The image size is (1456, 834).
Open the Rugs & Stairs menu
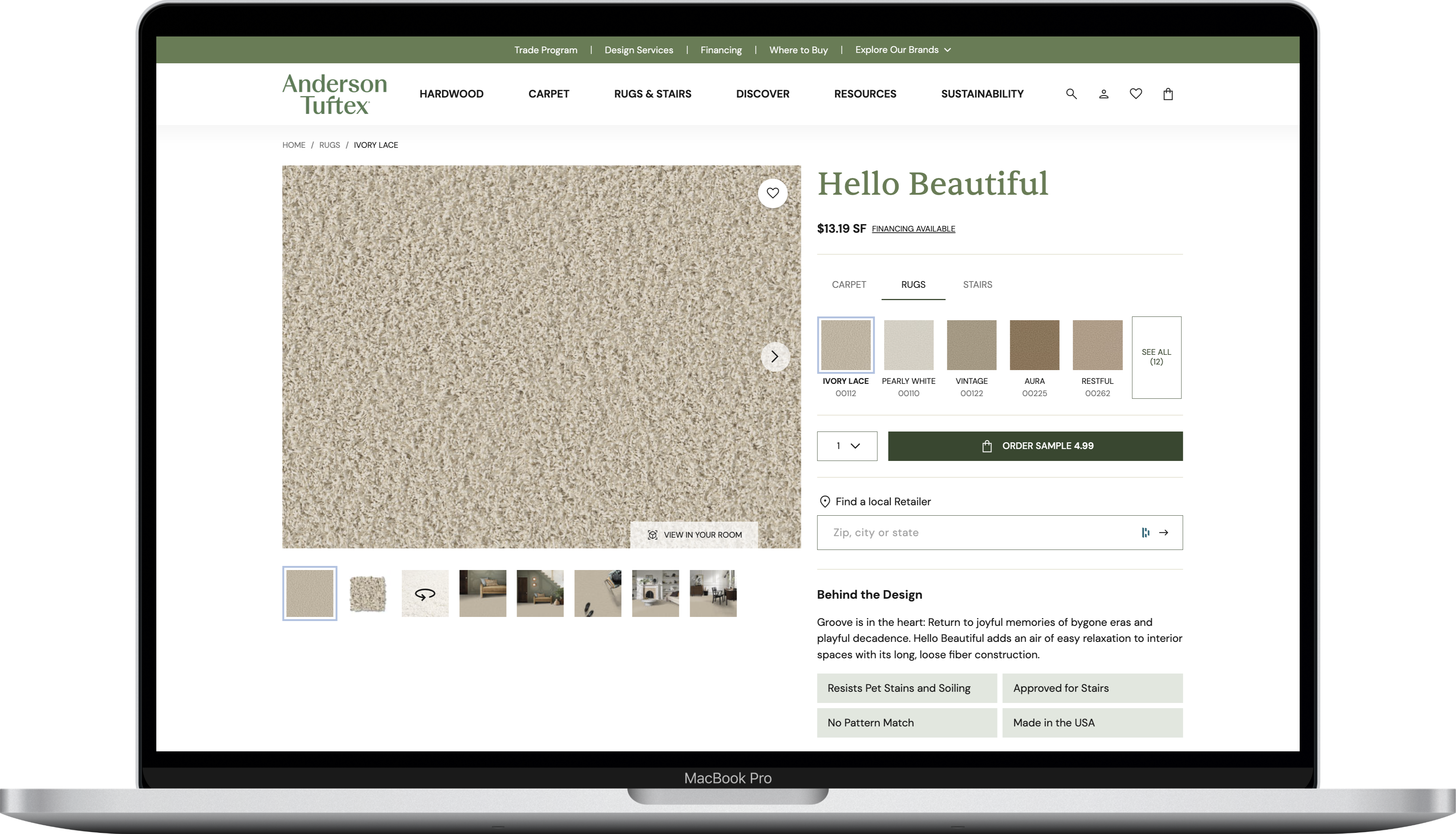point(653,94)
